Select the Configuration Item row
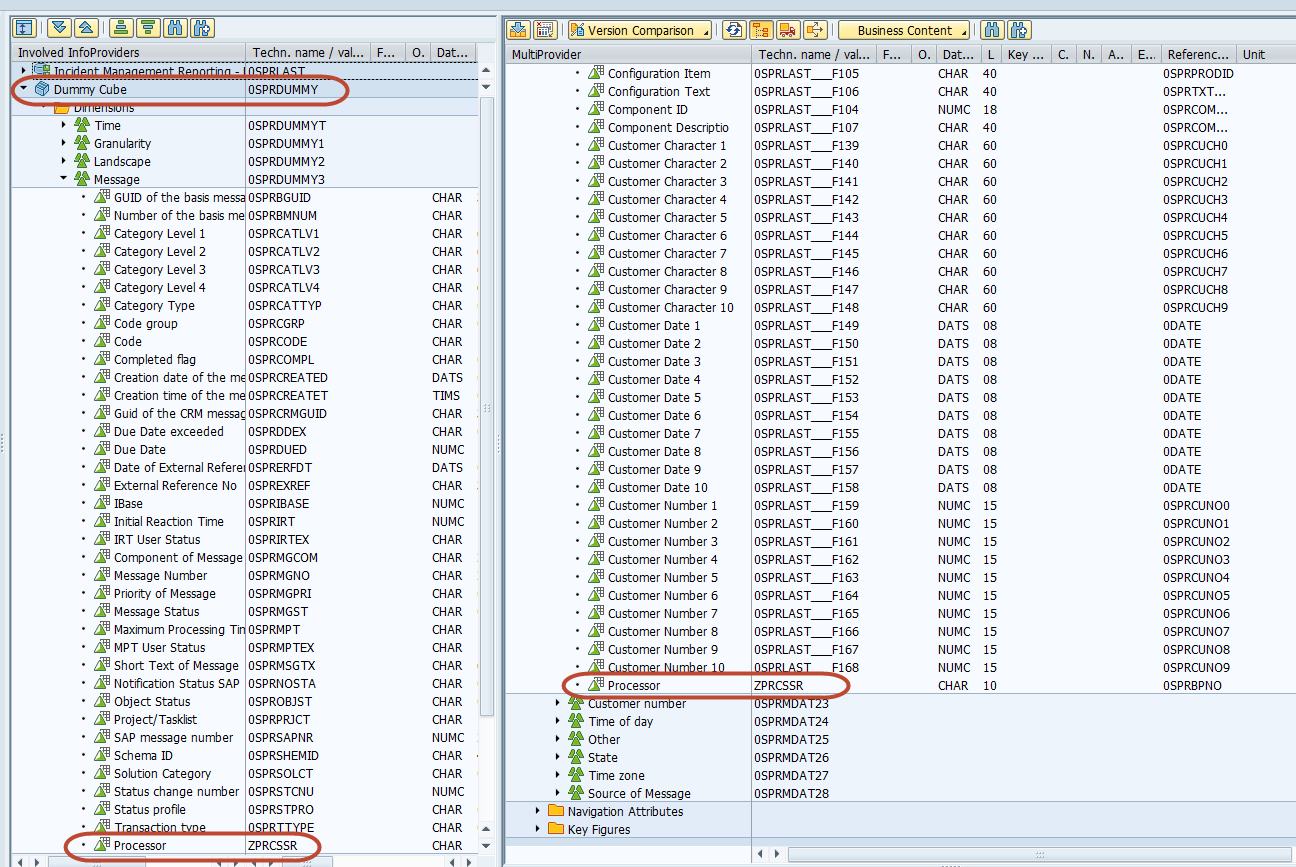Image resolution: width=1296 pixels, height=867 pixels. 900,73
